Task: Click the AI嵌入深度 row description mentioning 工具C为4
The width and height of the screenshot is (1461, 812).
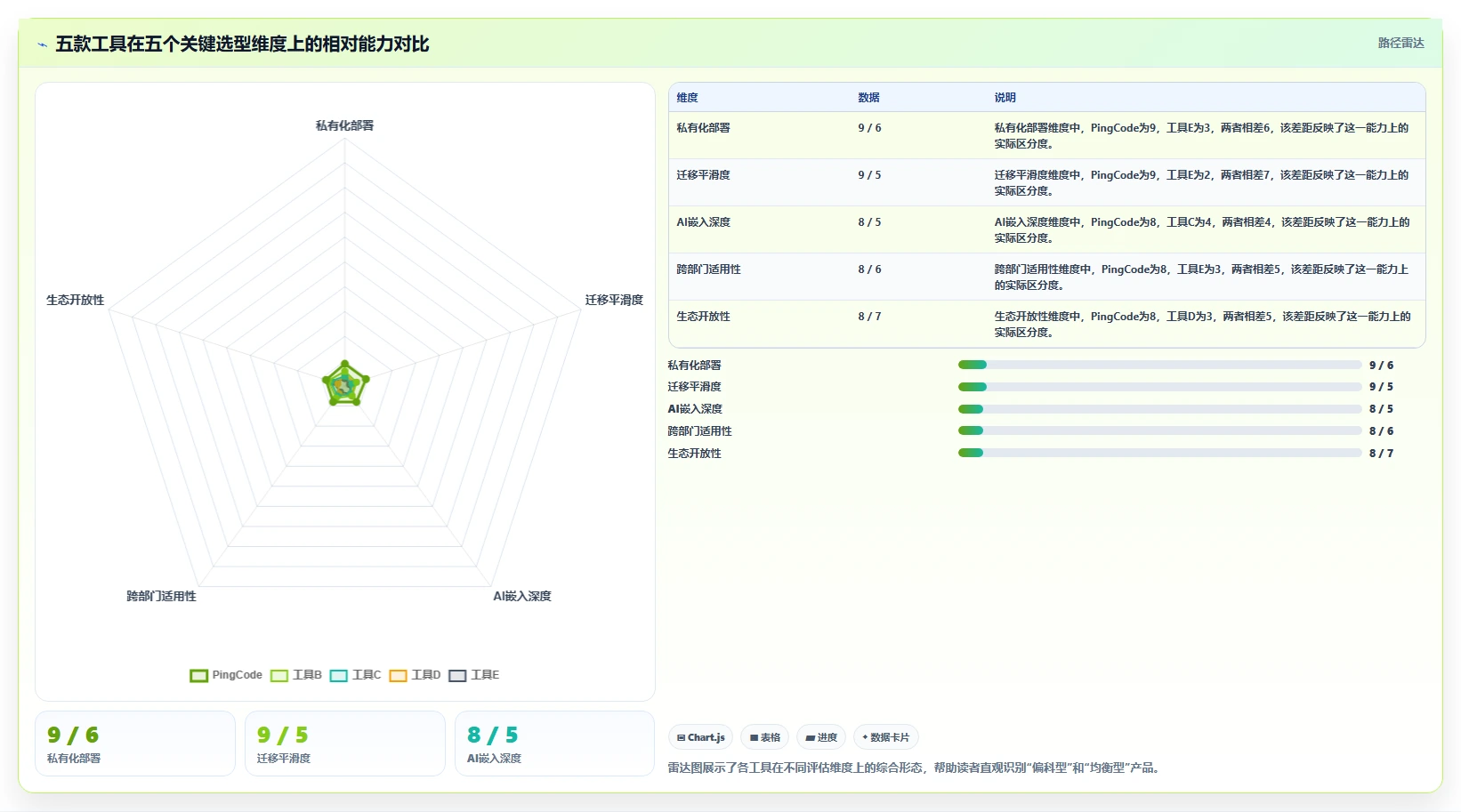Action: pos(1201,229)
